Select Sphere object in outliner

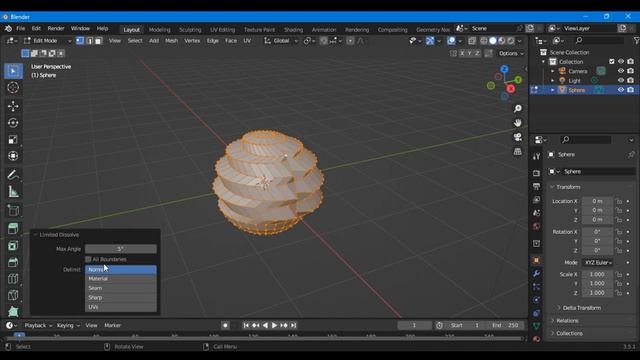pyautogui.click(x=577, y=90)
